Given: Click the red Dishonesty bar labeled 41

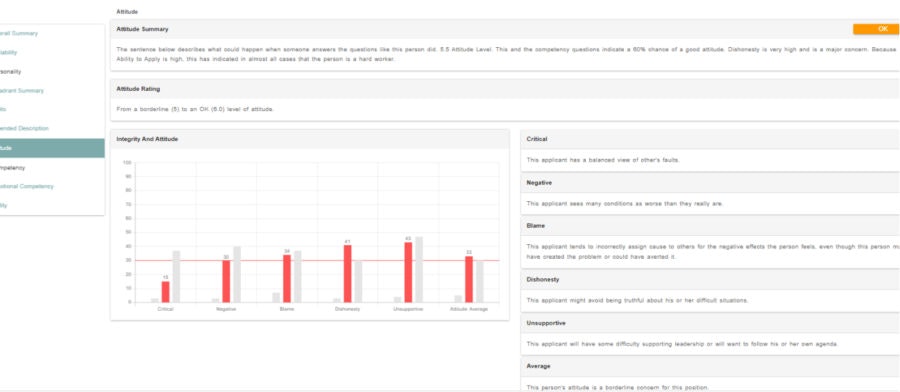Looking at the screenshot, I should [x=347, y=274].
